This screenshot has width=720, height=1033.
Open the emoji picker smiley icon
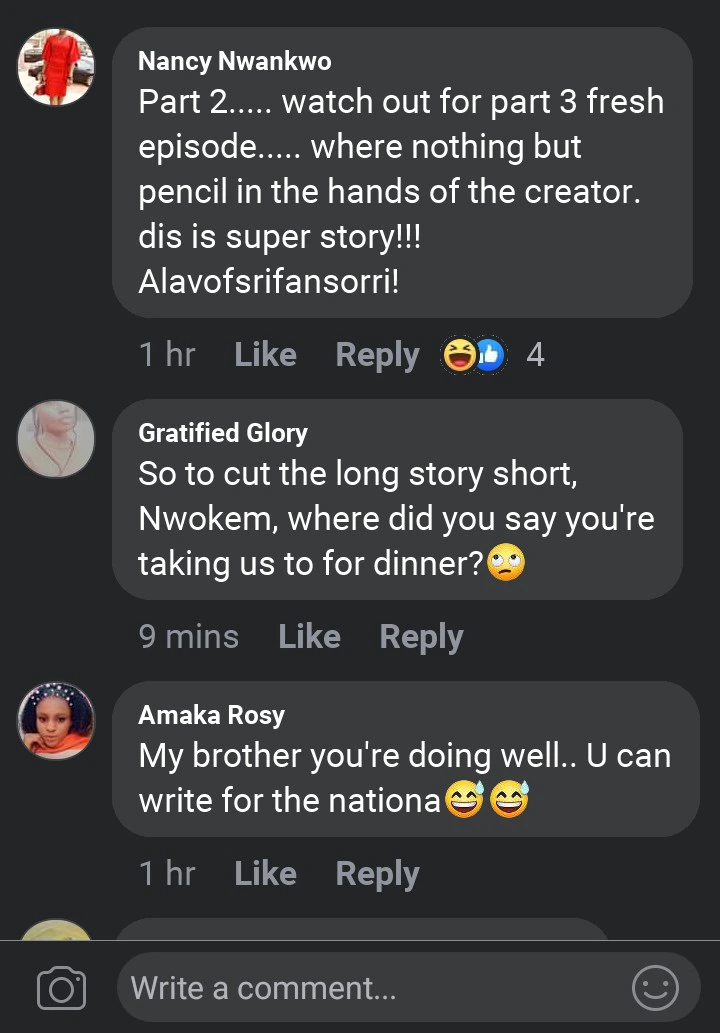[655, 989]
